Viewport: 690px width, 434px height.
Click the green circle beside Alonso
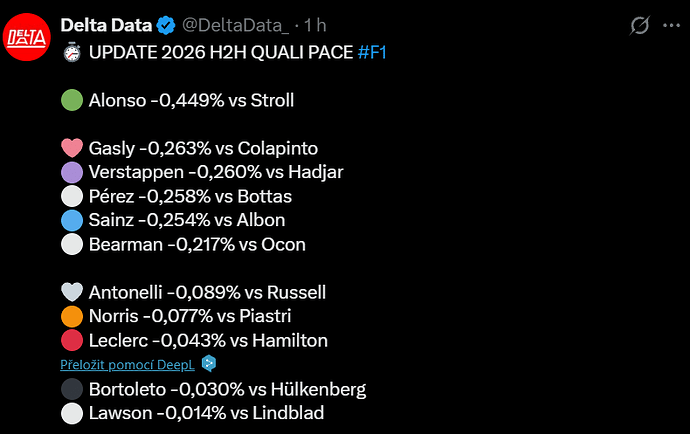72,100
